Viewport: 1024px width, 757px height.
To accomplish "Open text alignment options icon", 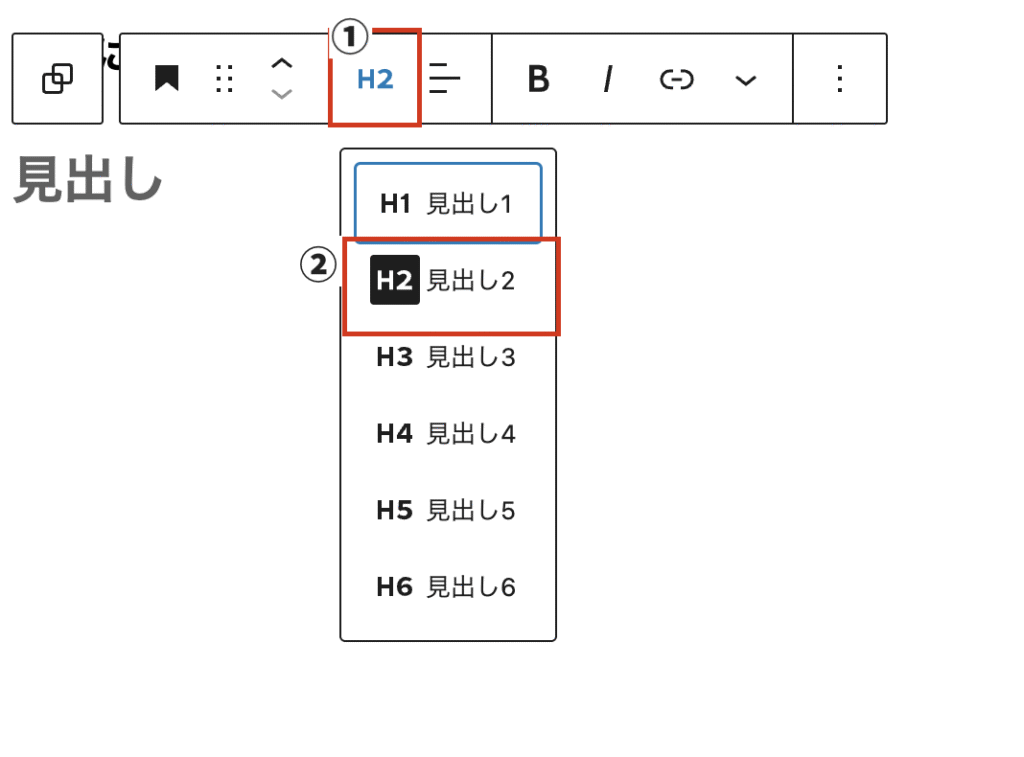I will coord(442,79).
